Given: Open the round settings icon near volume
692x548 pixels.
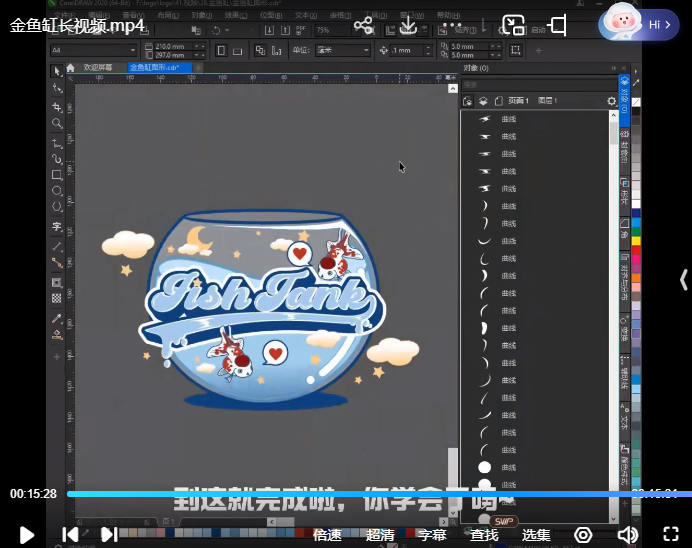Looking at the screenshot, I should (x=583, y=535).
